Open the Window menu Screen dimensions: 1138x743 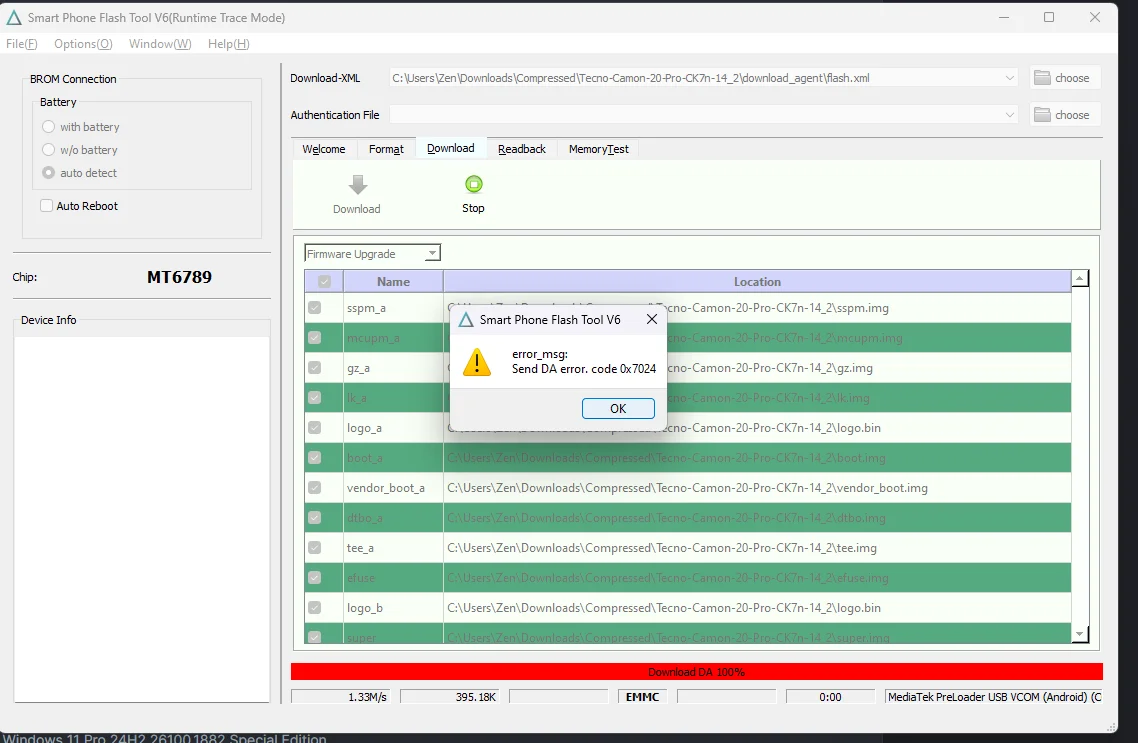point(160,44)
